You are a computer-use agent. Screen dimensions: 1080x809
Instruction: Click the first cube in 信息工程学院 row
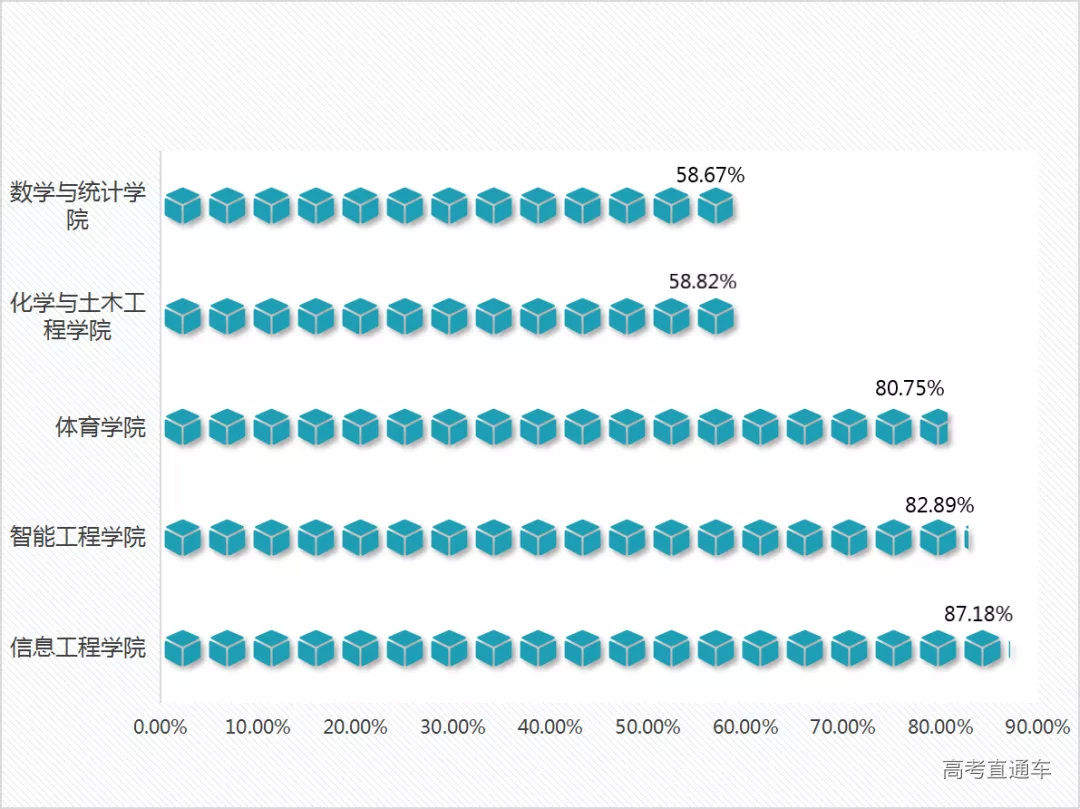point(182,649)
